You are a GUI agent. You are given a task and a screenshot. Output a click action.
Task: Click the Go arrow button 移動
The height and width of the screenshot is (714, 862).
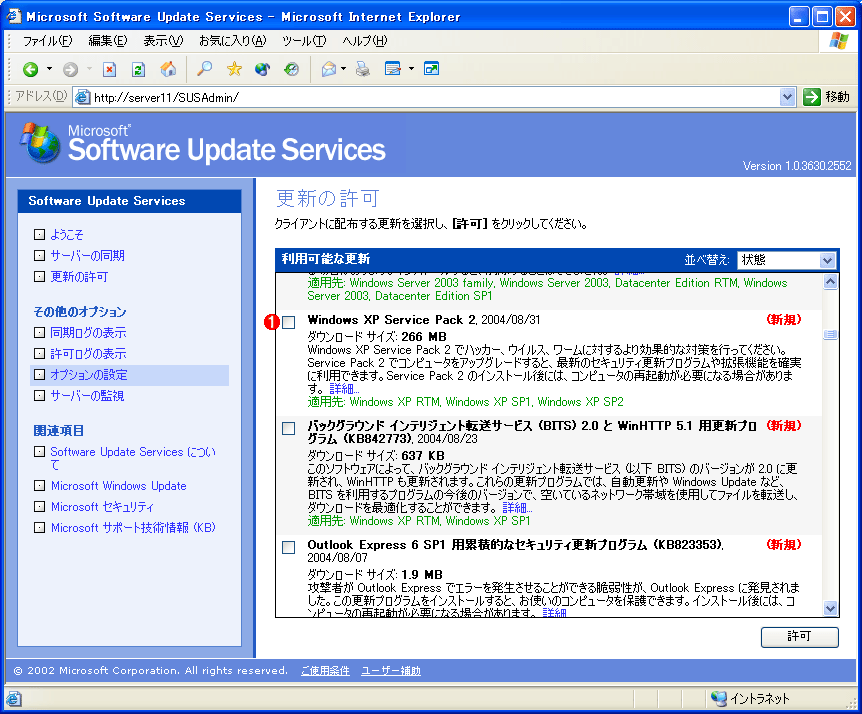point(826,97)
